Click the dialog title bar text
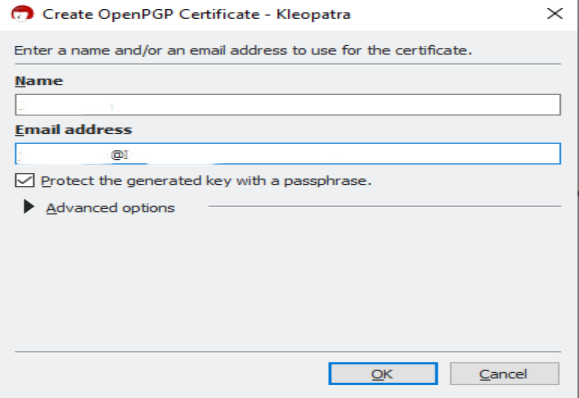 (x=196, y=14)
